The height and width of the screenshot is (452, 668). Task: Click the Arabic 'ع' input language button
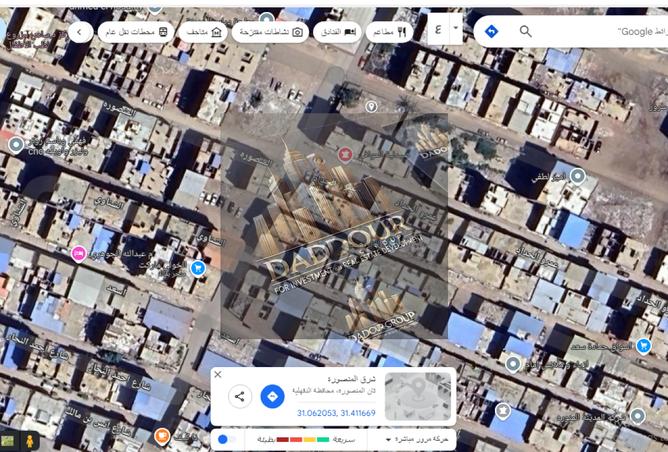coord(438,29)
